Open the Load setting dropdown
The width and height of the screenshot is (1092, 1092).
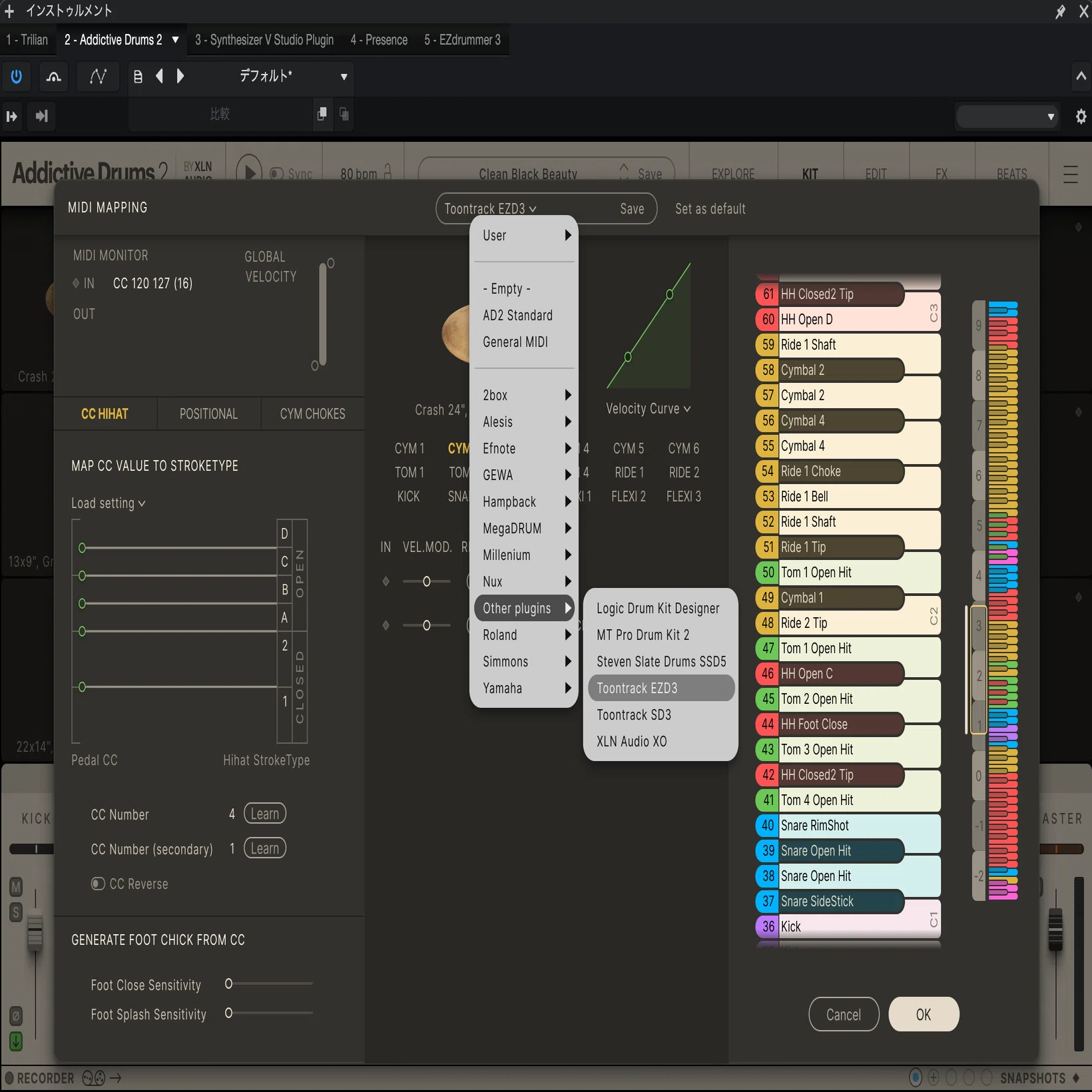109,503
